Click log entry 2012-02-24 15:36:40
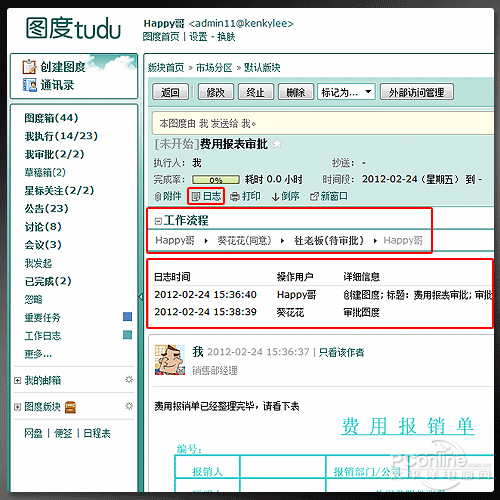Screen dimensions: 500x500 [205, 295]
